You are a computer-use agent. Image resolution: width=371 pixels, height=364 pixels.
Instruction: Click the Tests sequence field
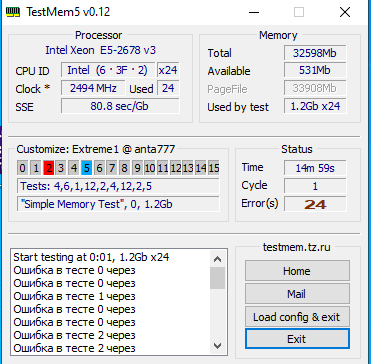[x=118, y=186]
